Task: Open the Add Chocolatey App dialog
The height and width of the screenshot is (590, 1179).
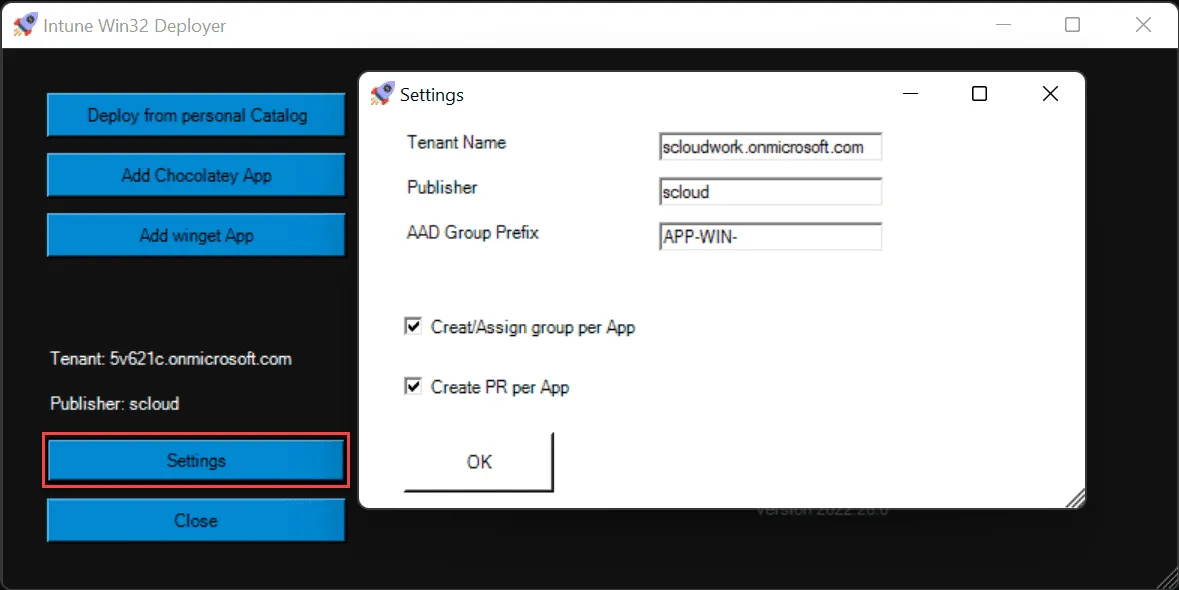Action: [x=196, y=175]
